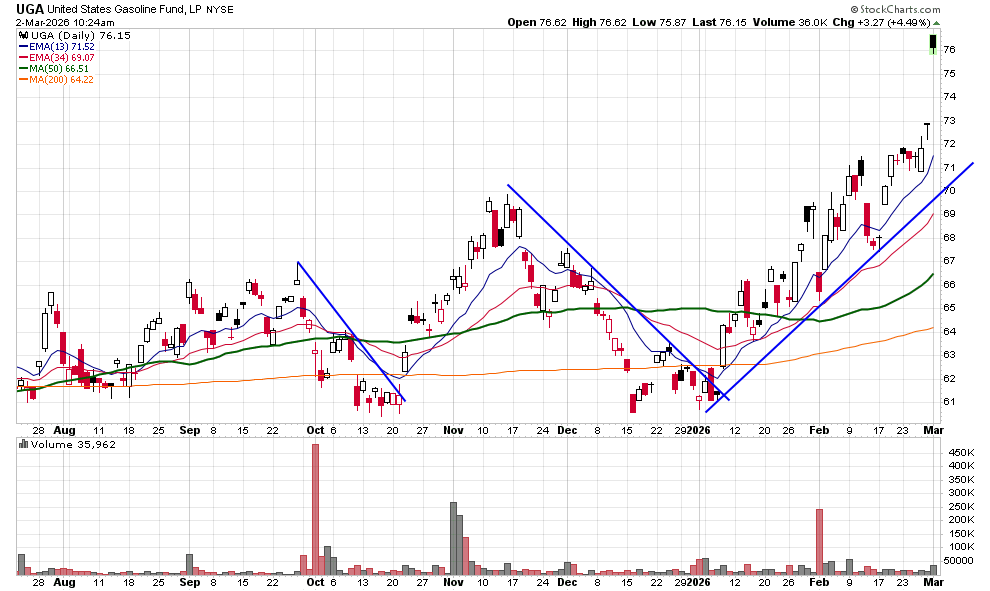This screenshot has width=990, height=591.
Task: Click the green up-arrow next to Chg
Action: pyautogui.click(x=936, y=23)
